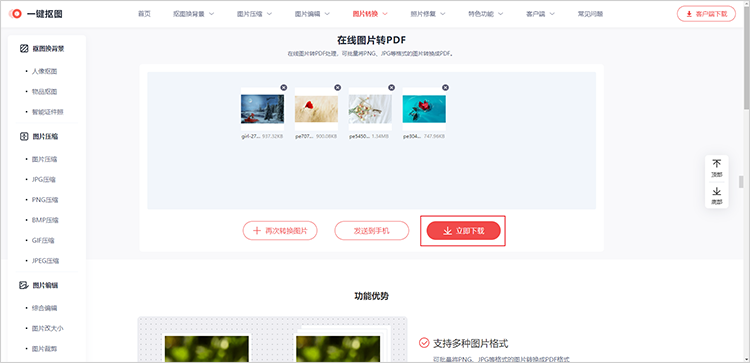Remove the teal water rose image
The image size is (750, 363).
(x=445, y=88)
